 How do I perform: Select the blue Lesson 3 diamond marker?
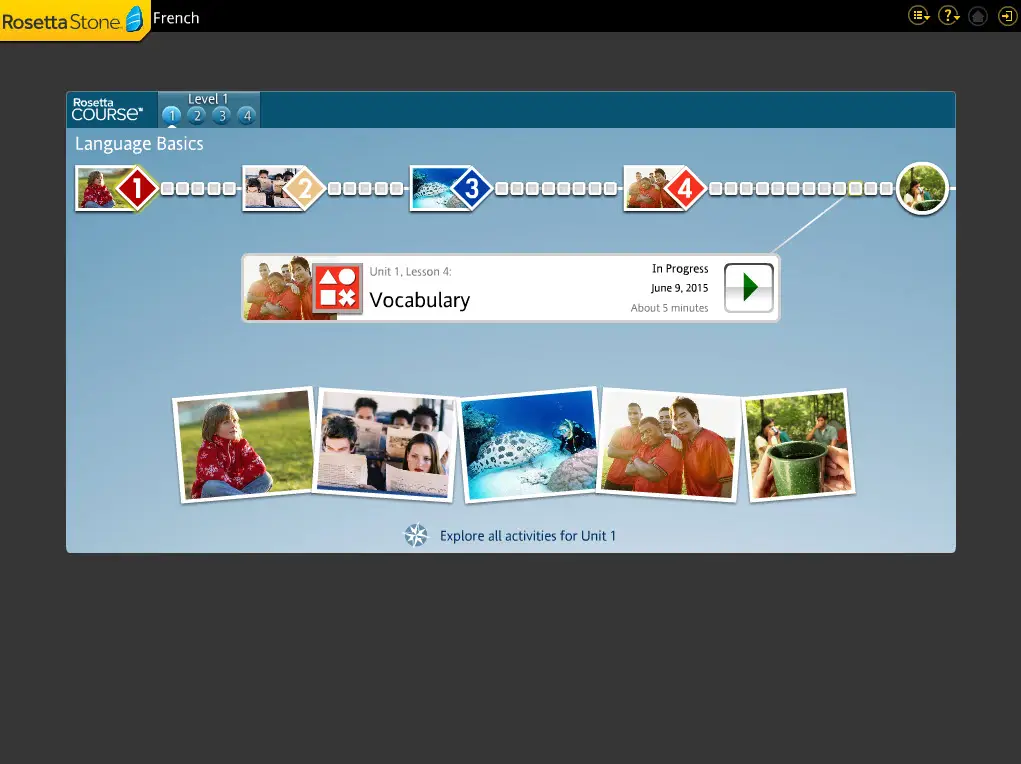click(x=471, y=189)
